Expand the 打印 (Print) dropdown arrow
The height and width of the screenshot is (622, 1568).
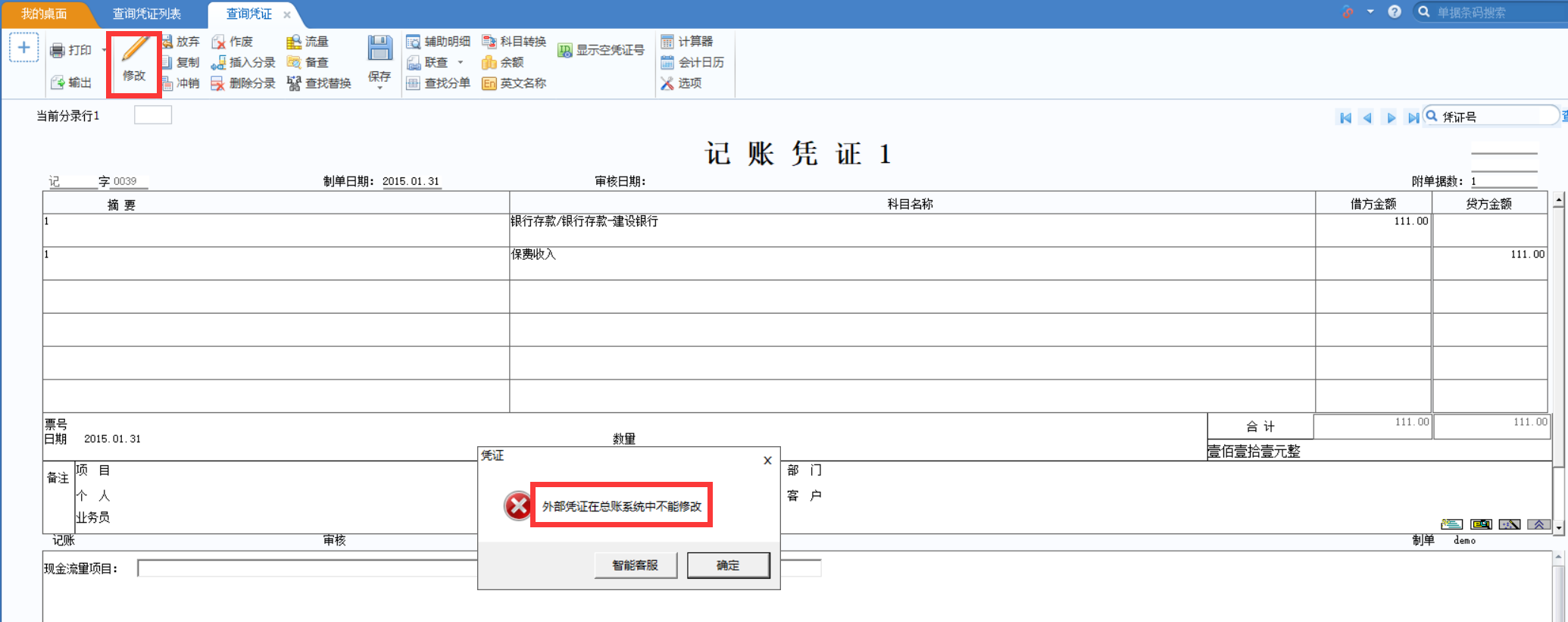[104, 51]
